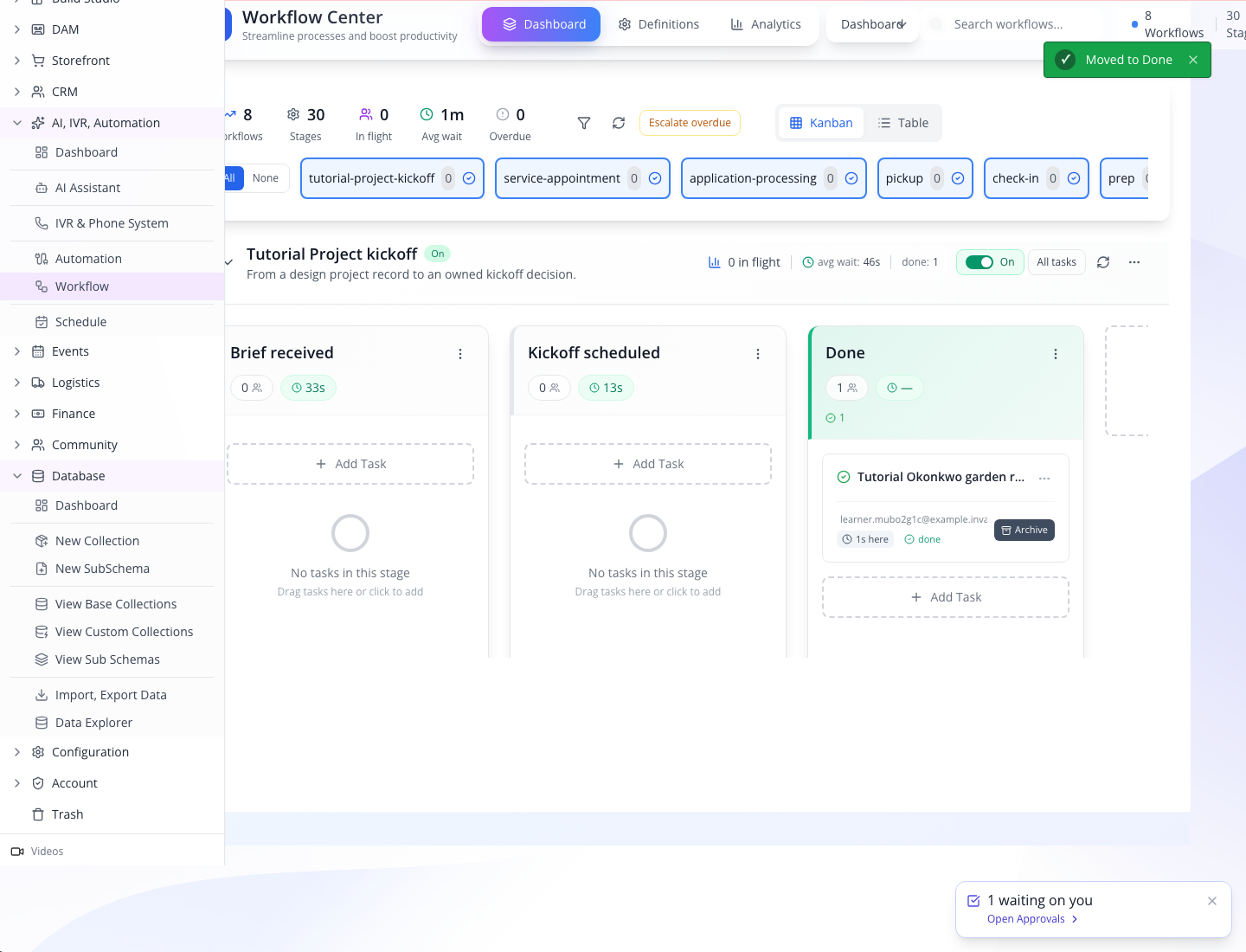Open IVR & Phone System
Image resolution: width=1246 pixels, height=952 pixels.
click(x=112, y=223)
